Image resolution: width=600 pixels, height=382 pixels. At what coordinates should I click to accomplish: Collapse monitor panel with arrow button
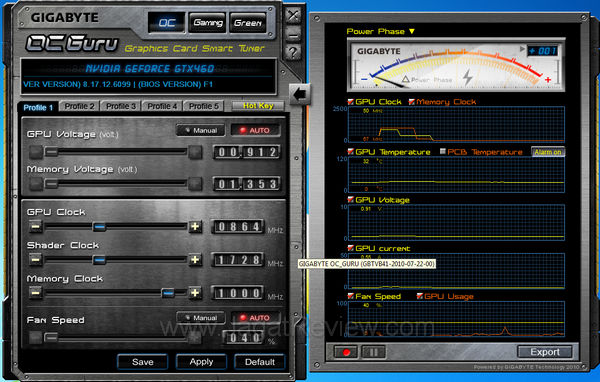click(x=299, y=94)
